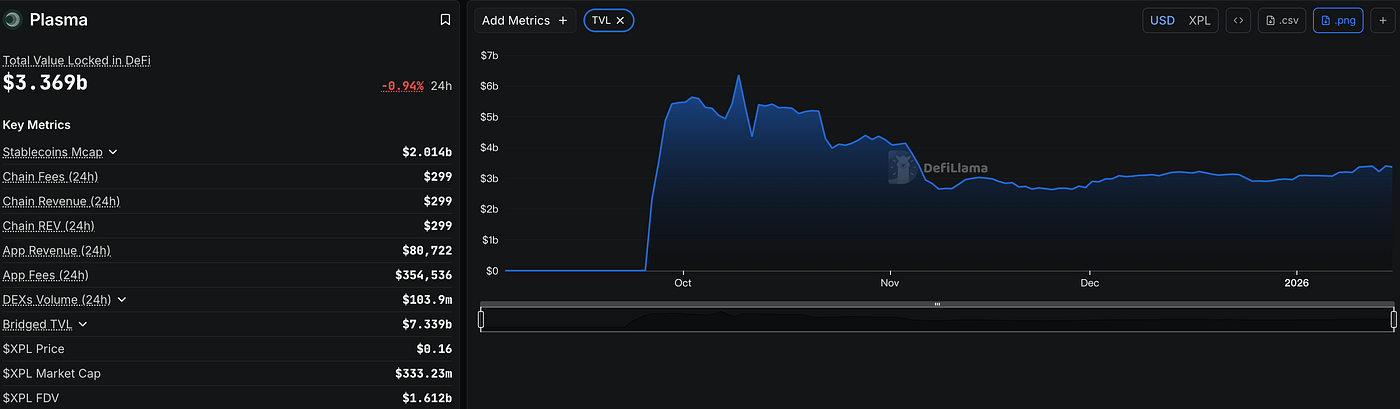The width and height of the screenshot is (1400, 409).
Task: Export the chart as .png
Action: click(x=1338, y=20)
